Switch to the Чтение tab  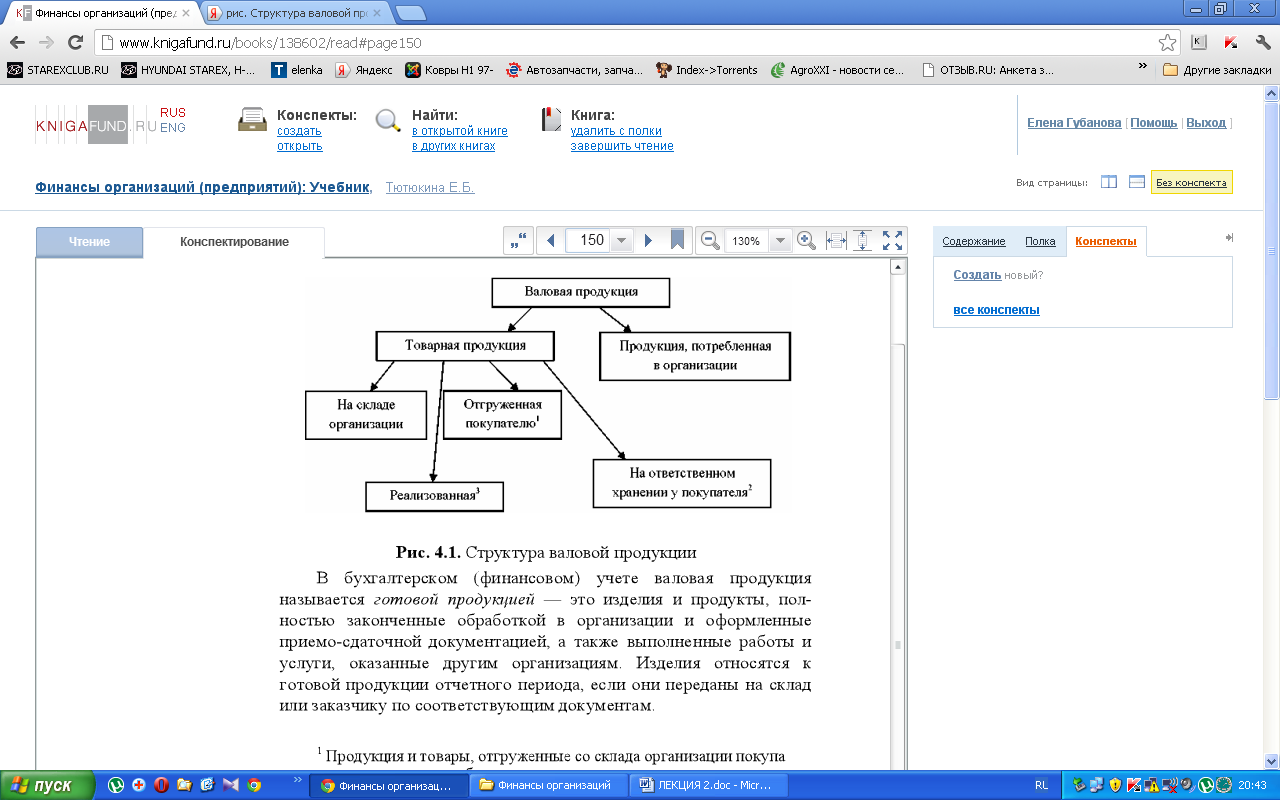click(x=90, y=242)
